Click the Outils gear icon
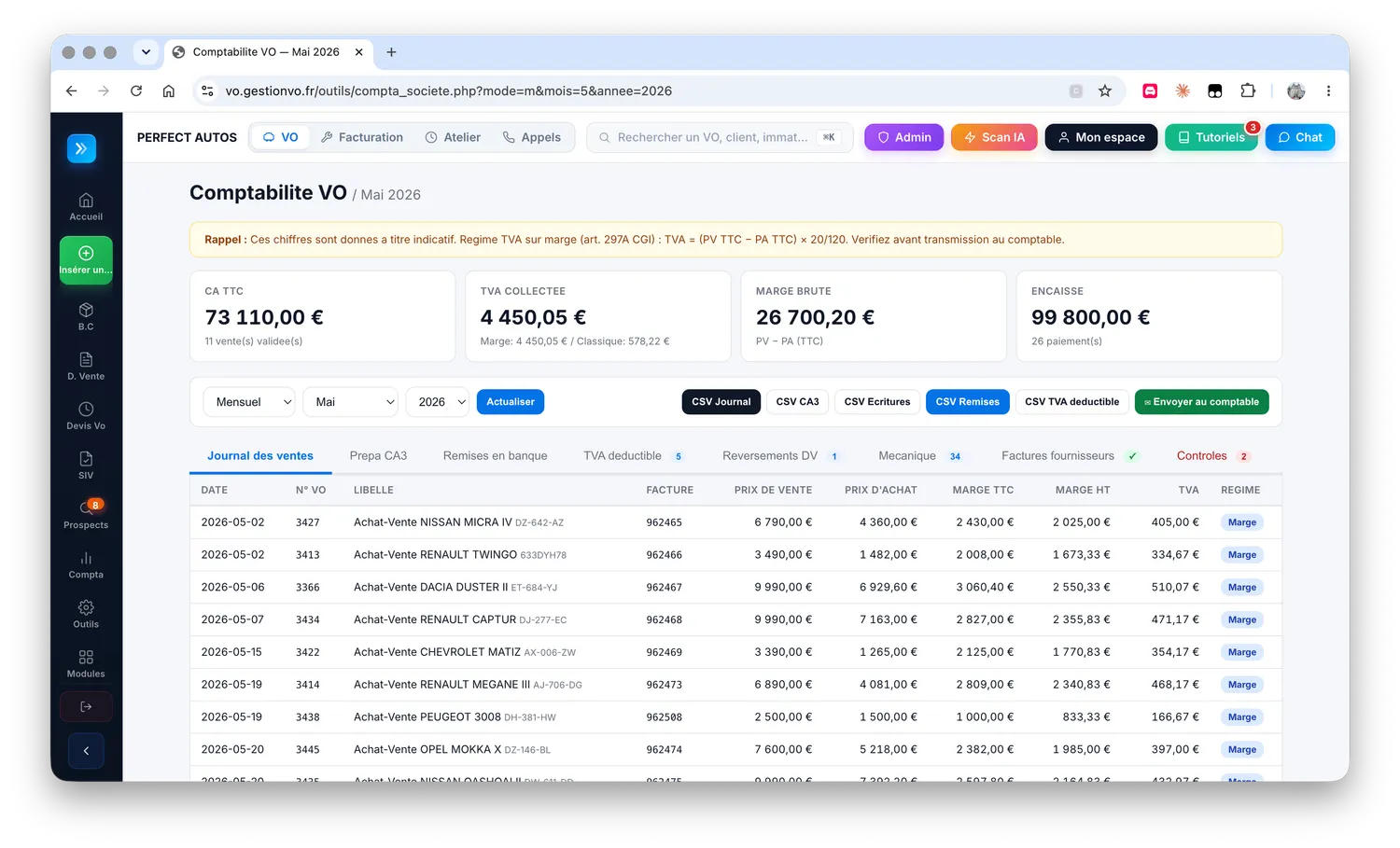This screenshot has width=1400, height=848. coord(86,614)
